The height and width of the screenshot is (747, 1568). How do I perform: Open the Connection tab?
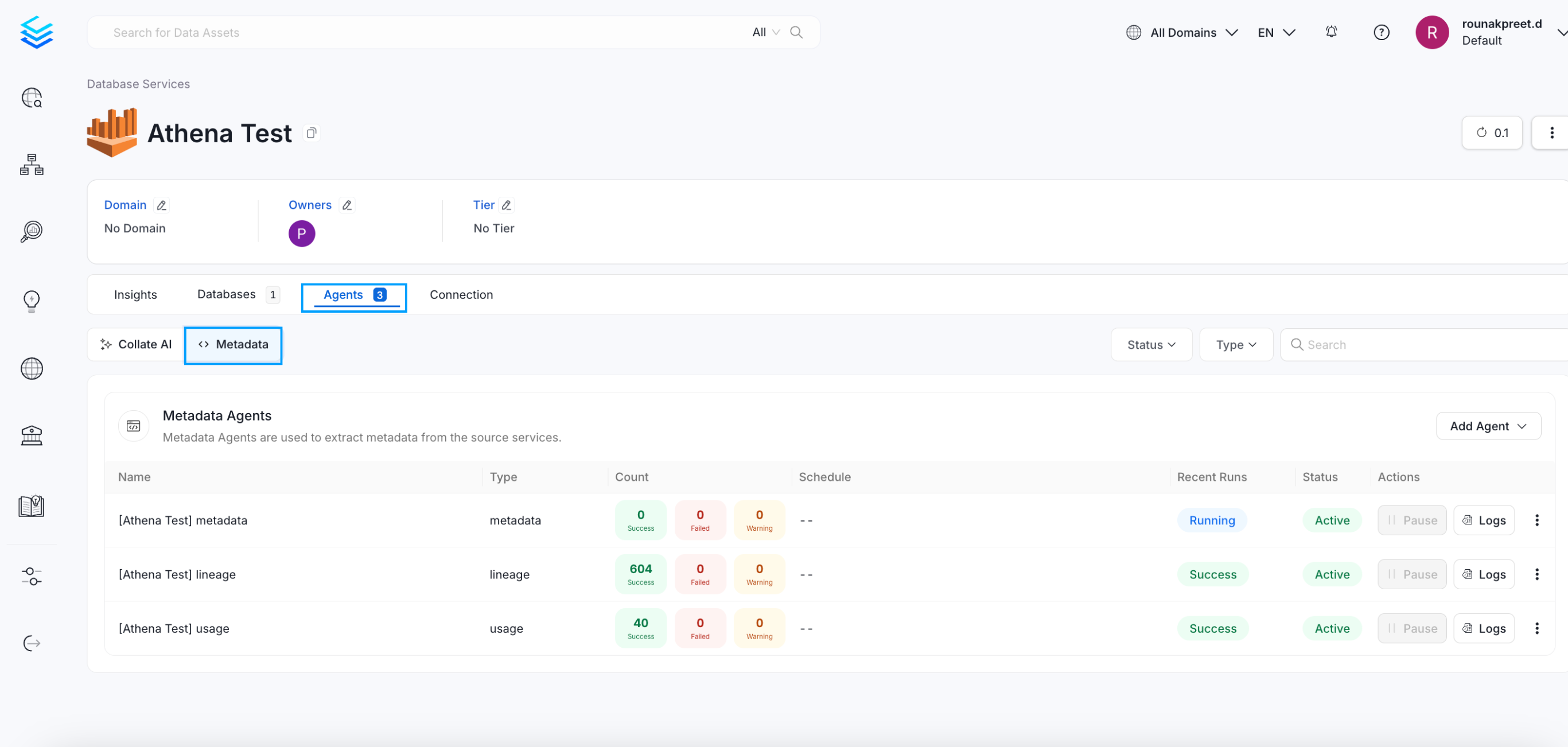pyautogui.click(x=461, y=294)
